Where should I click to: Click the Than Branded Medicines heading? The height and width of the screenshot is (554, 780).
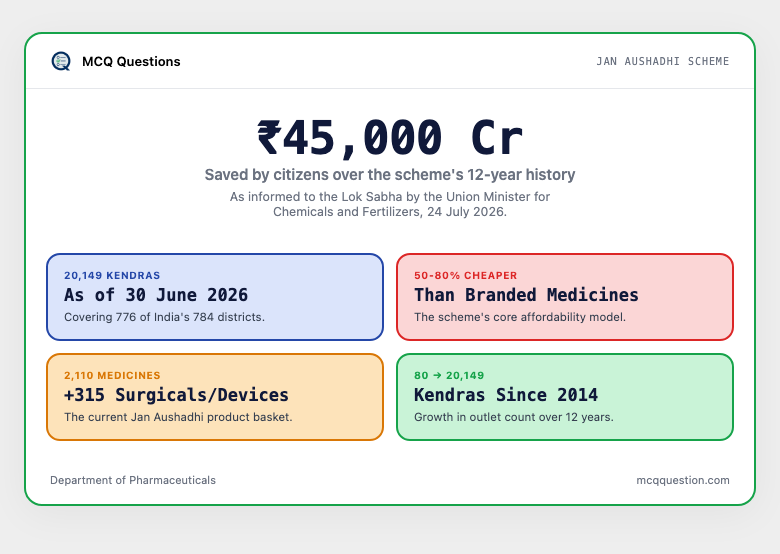tap(526, 295)
